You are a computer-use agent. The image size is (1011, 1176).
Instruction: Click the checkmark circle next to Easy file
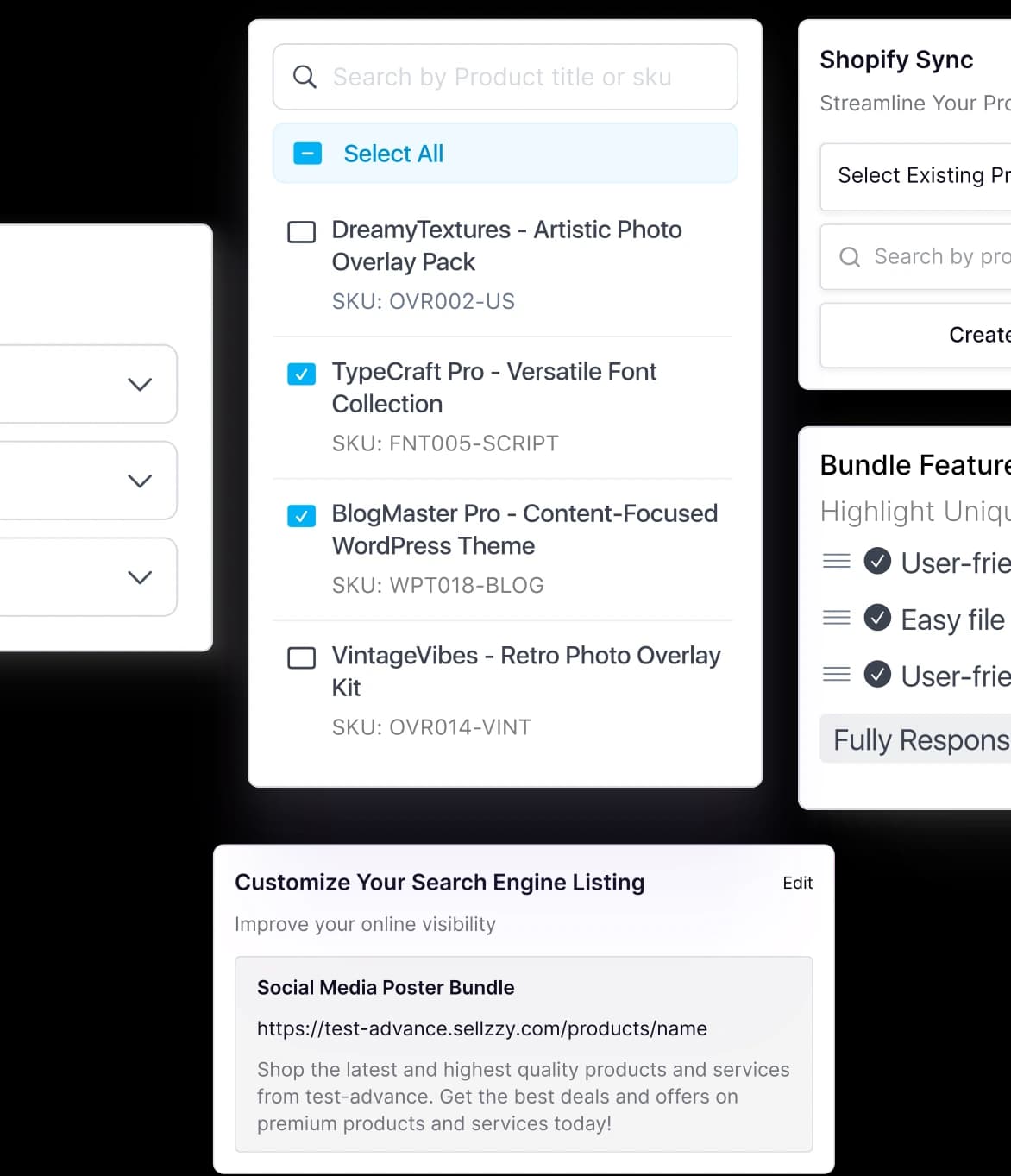pyautogui.click(x=877, y=618)
